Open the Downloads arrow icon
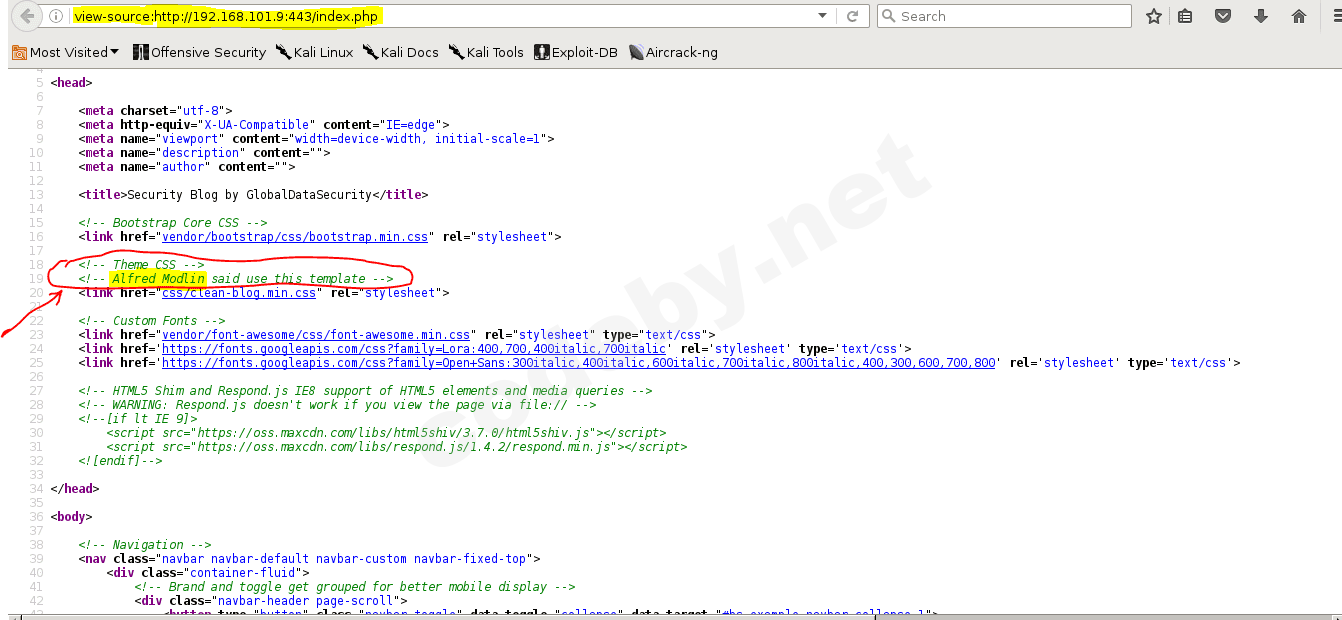 [x=1261, y=16]
